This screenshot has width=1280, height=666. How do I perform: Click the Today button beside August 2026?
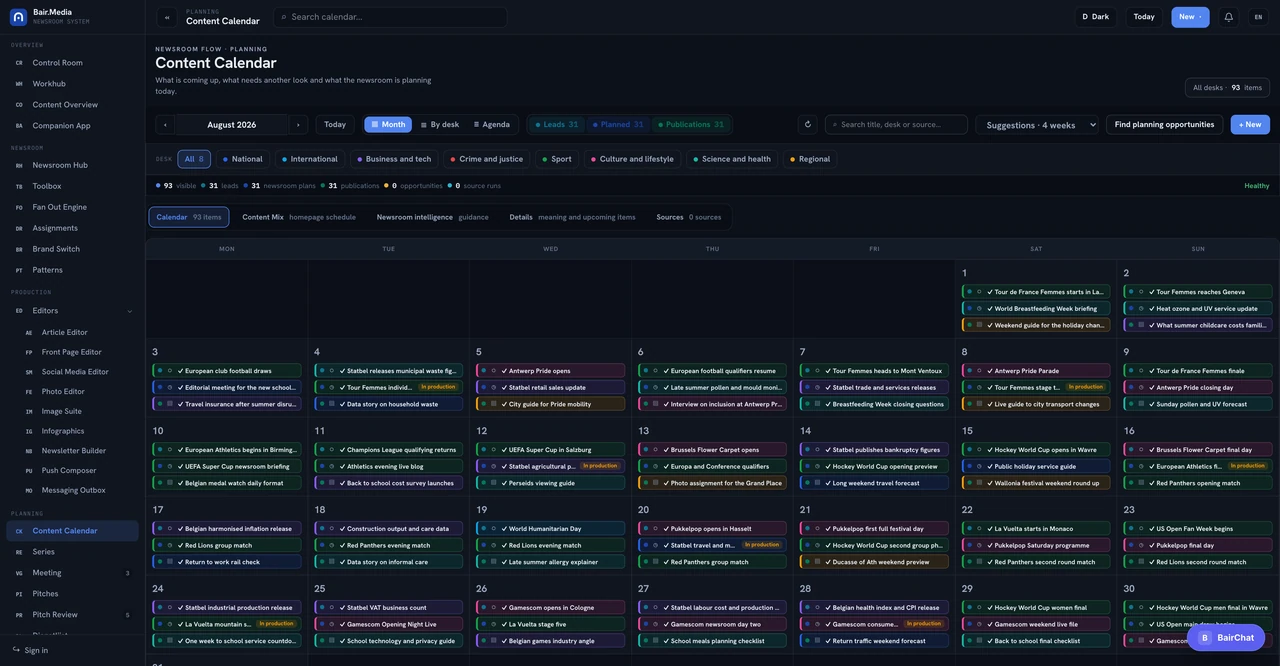click(335, 125)
